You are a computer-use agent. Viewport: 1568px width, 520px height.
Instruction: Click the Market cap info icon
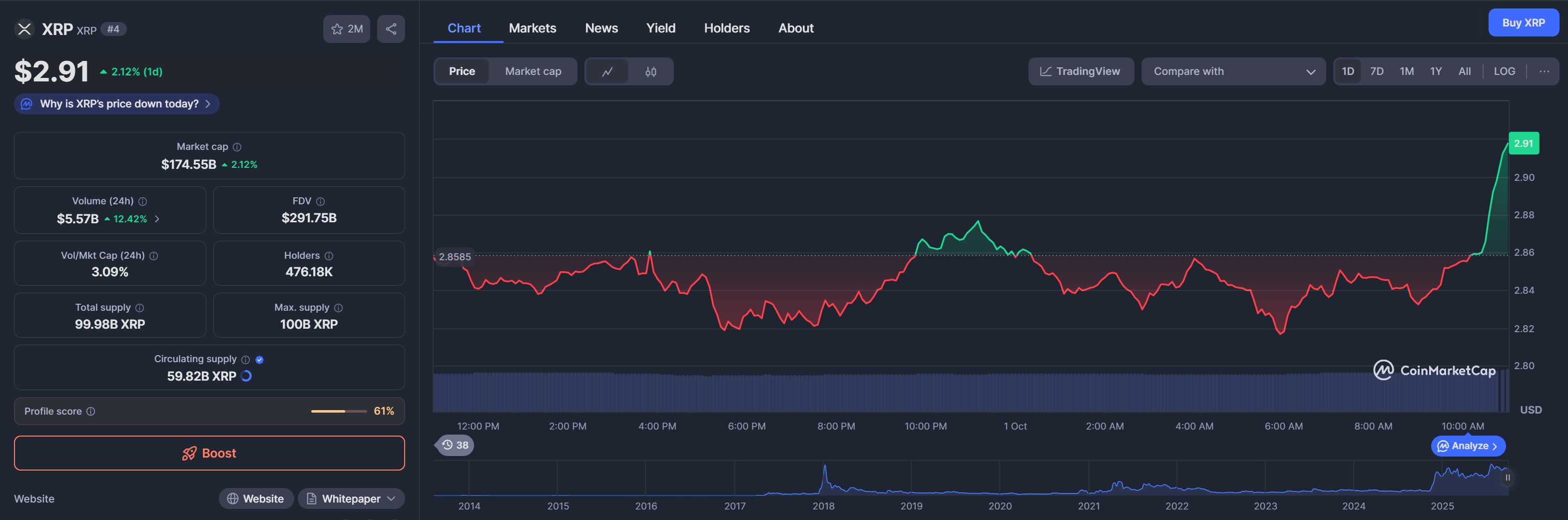tap(237, 147)
